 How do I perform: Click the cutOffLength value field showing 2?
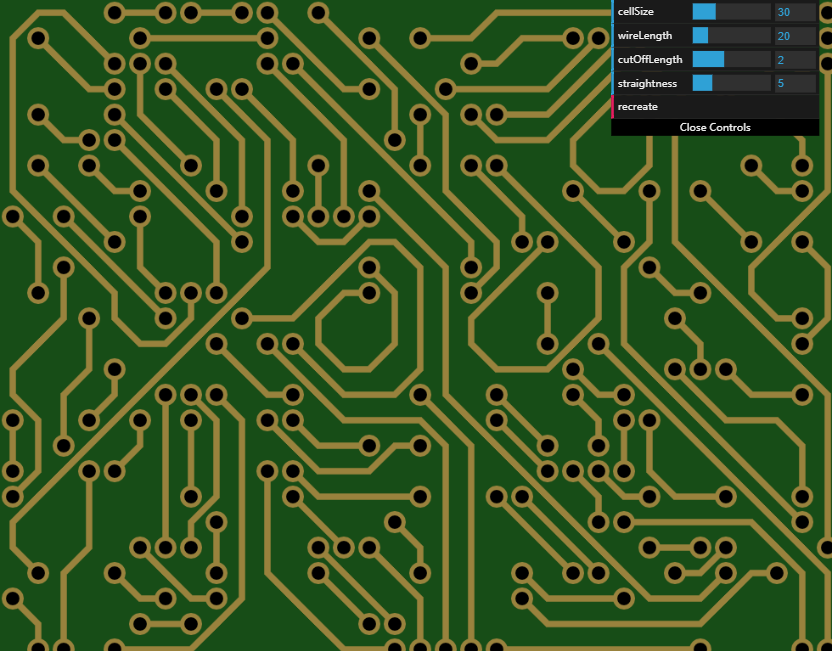pyautogui.click(x=795, y=59)
